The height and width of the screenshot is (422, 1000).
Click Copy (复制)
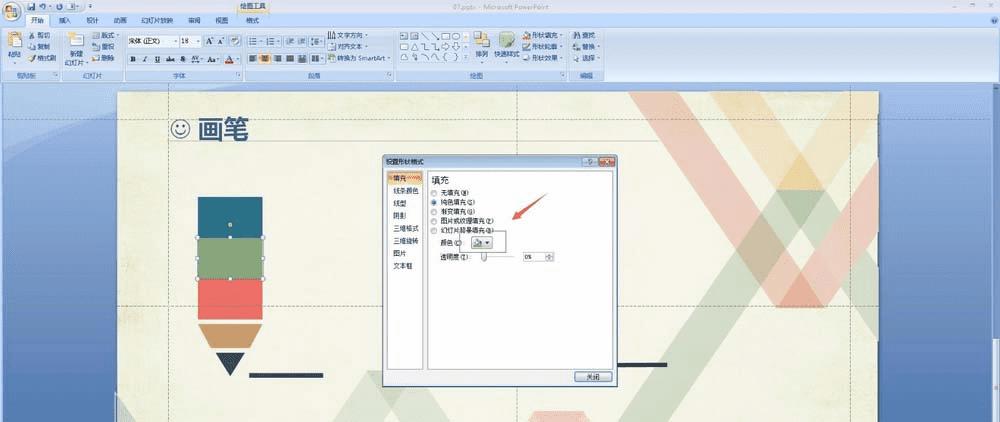(39, 47)
